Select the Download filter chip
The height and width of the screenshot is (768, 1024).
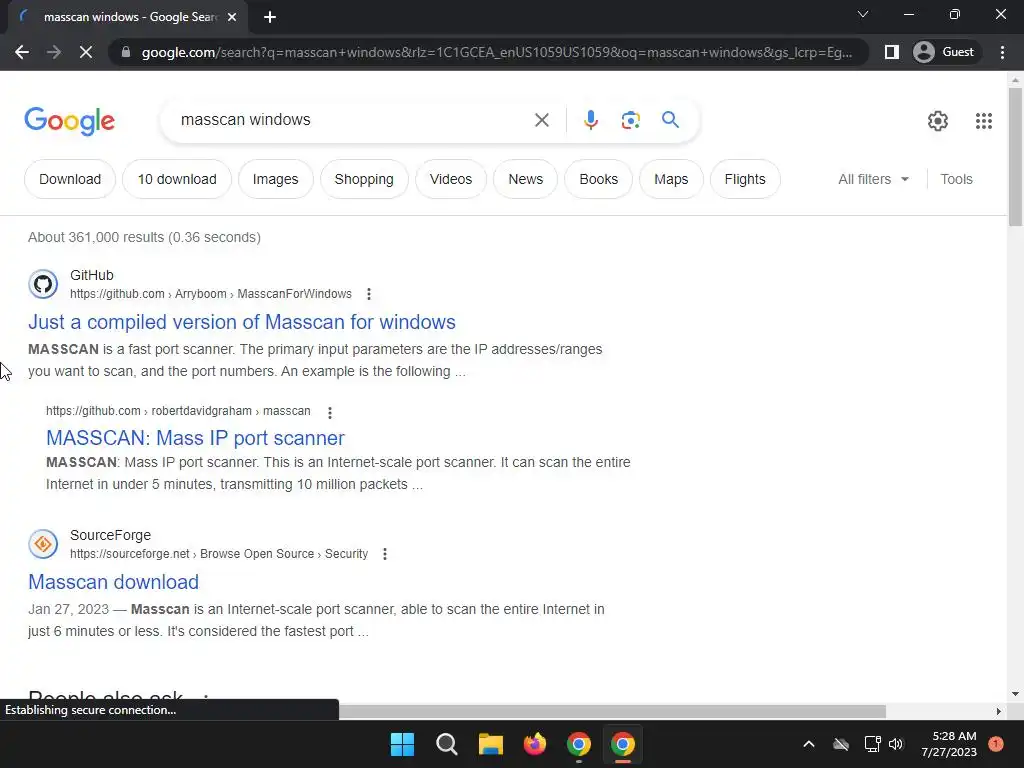[70, 179]
